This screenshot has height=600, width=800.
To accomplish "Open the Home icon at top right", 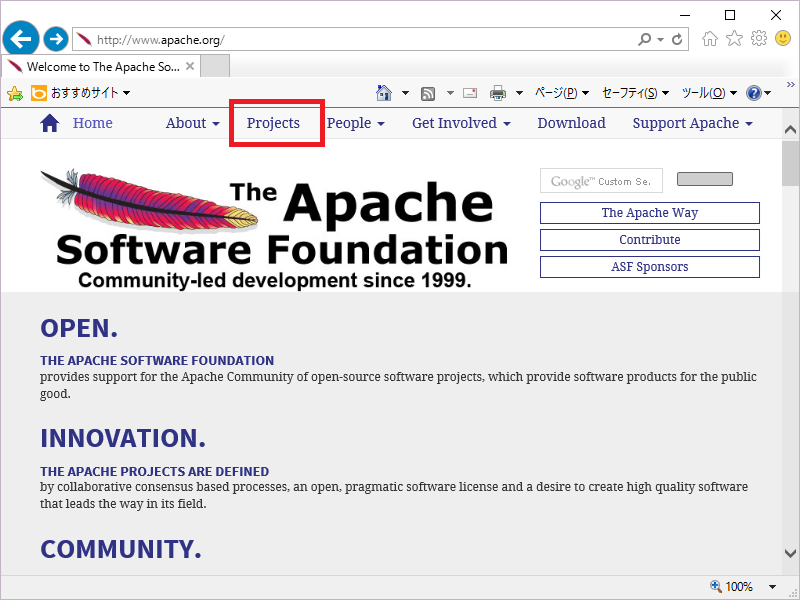I will [x=710, y=38].
